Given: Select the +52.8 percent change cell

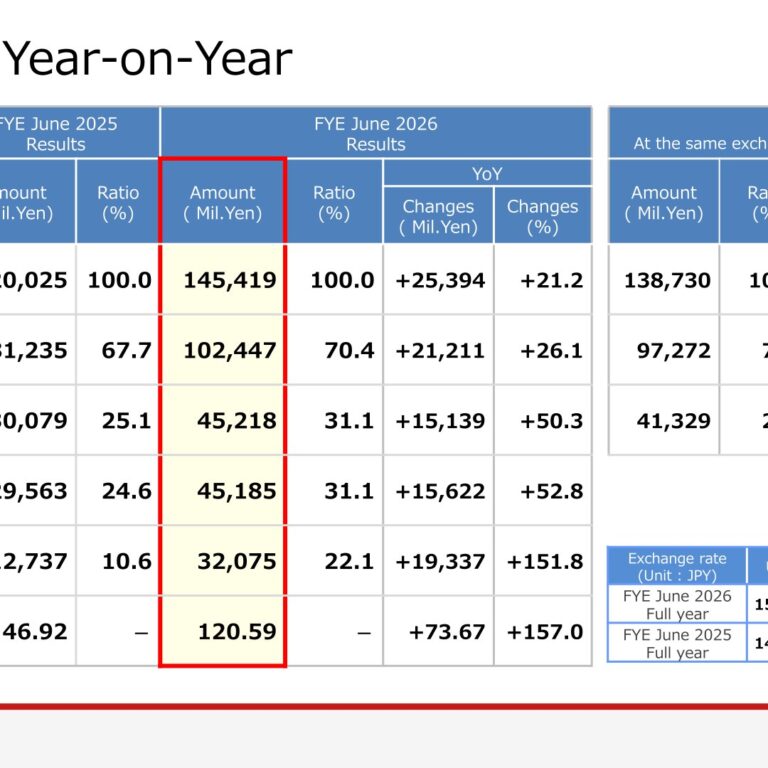Looking at the screenshot, I should (x=543, y=490).
